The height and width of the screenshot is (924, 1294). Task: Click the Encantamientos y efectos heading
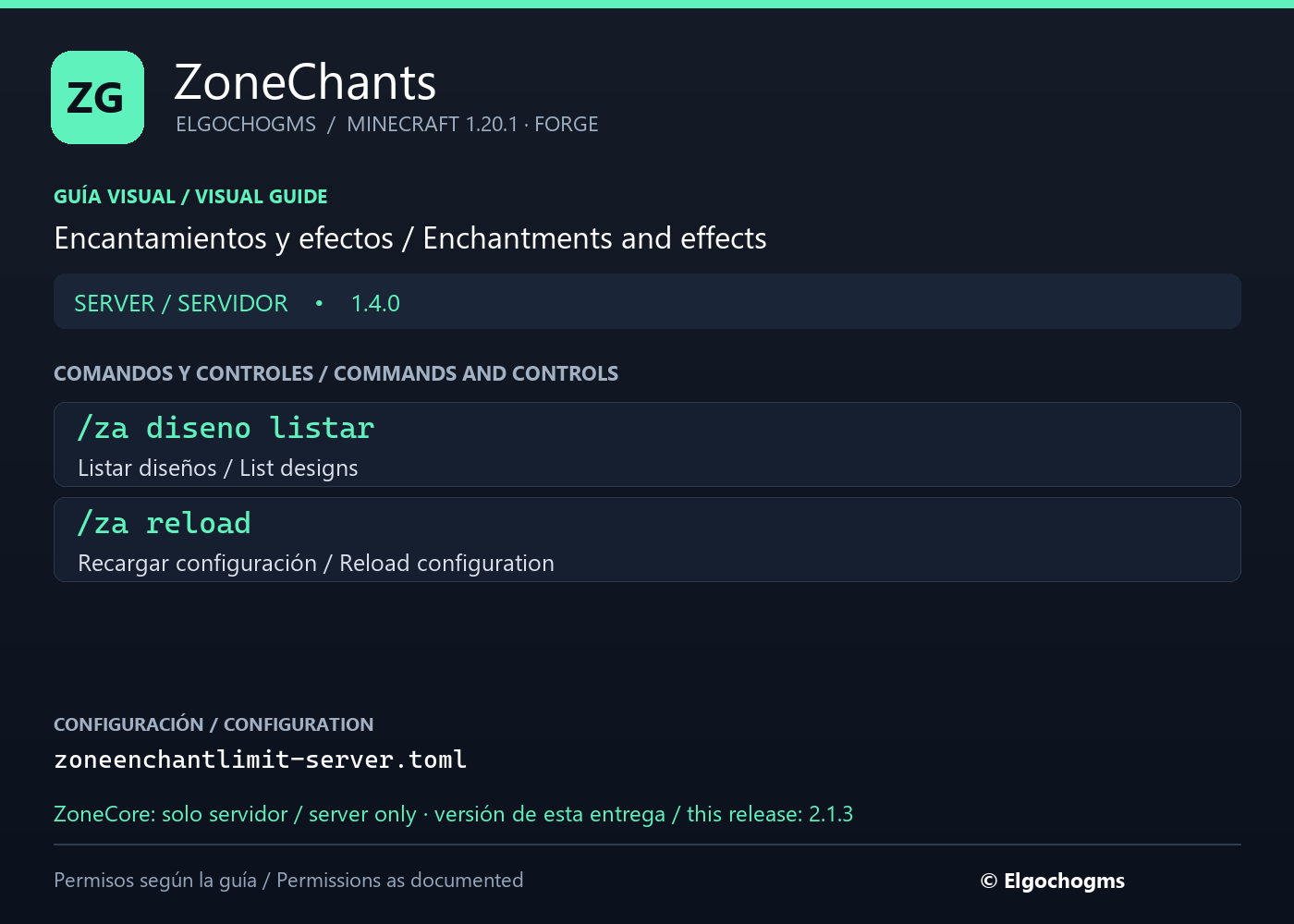[410, 238]
